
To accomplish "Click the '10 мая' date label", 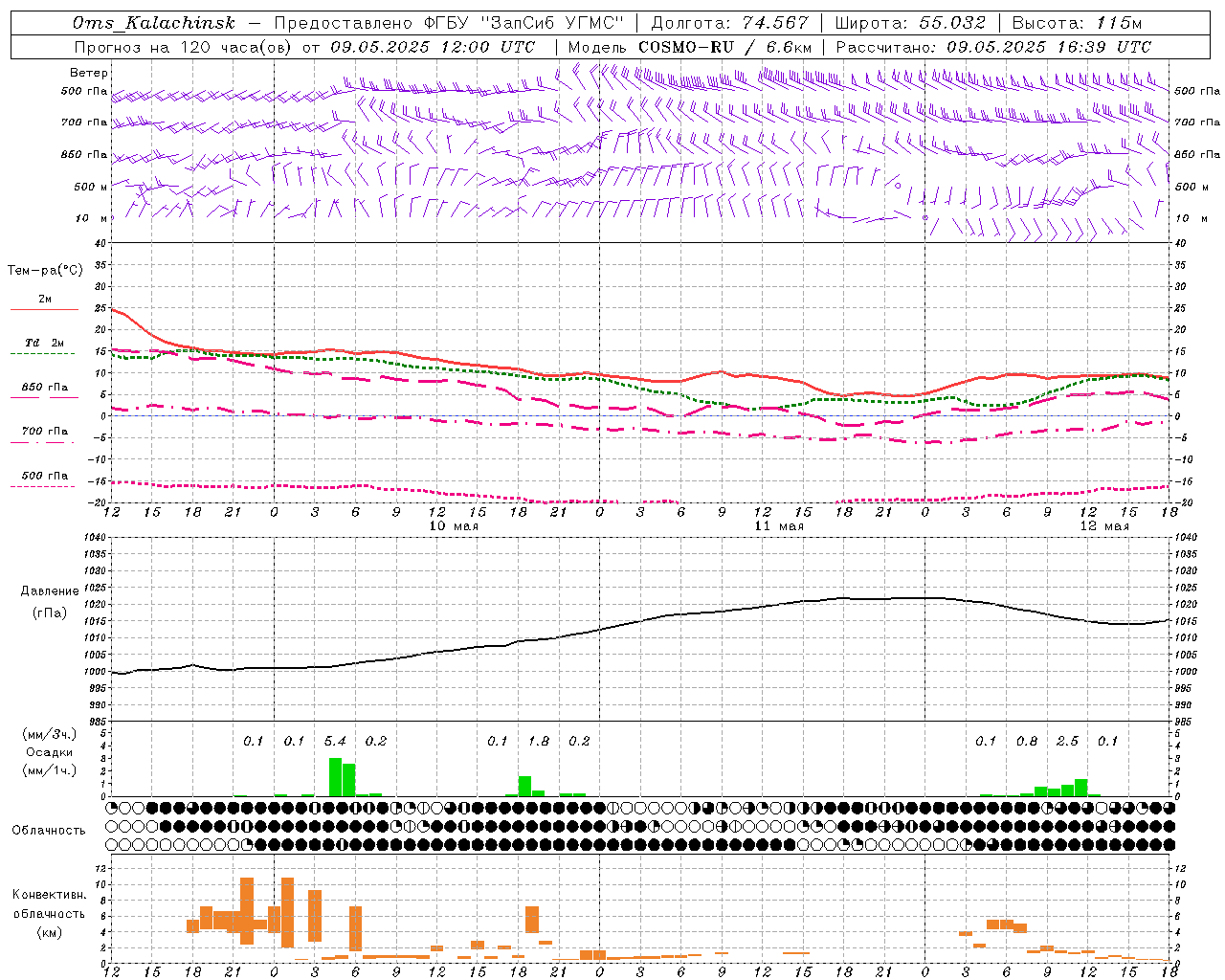I will [x=453, y=526].
